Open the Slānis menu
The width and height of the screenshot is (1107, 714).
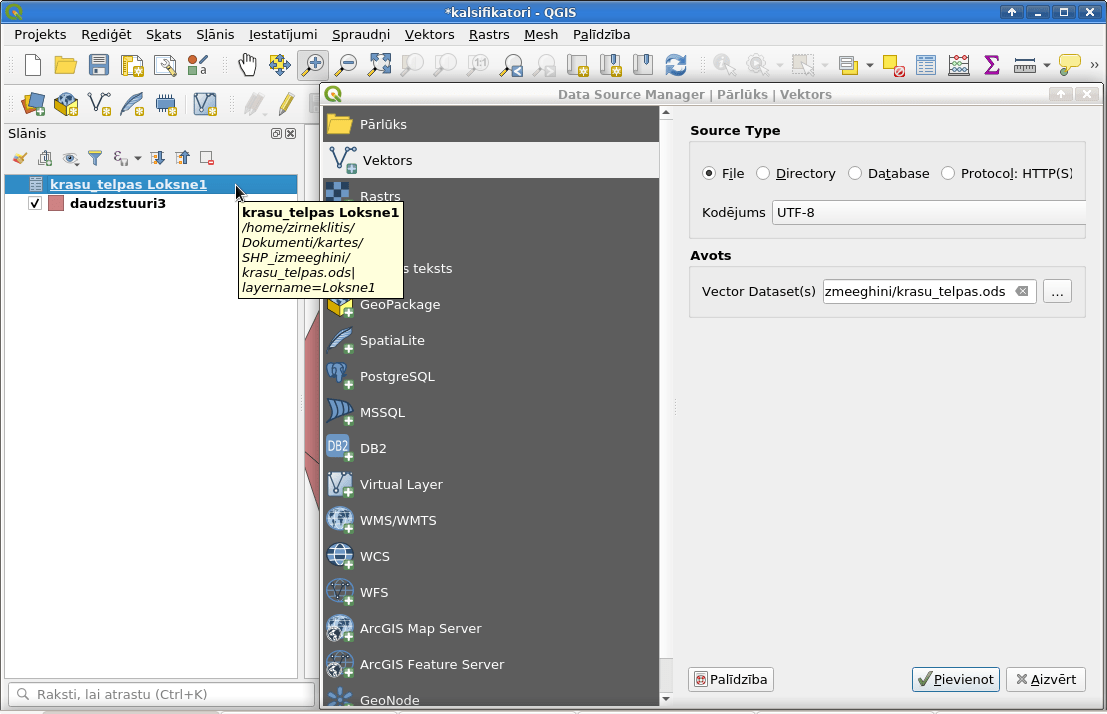pyautogui.click(x=215, y=35)
